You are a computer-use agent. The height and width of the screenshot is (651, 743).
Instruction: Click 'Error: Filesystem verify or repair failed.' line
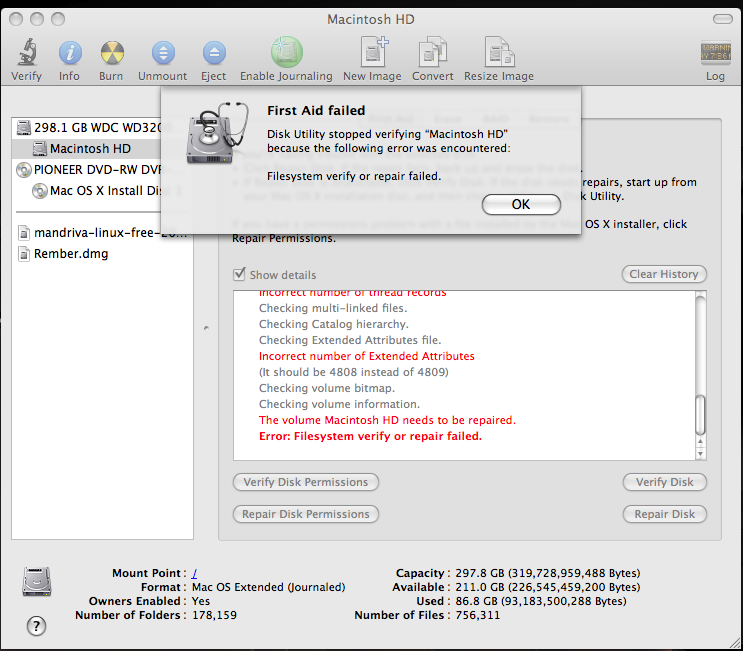tap(371, 436)
